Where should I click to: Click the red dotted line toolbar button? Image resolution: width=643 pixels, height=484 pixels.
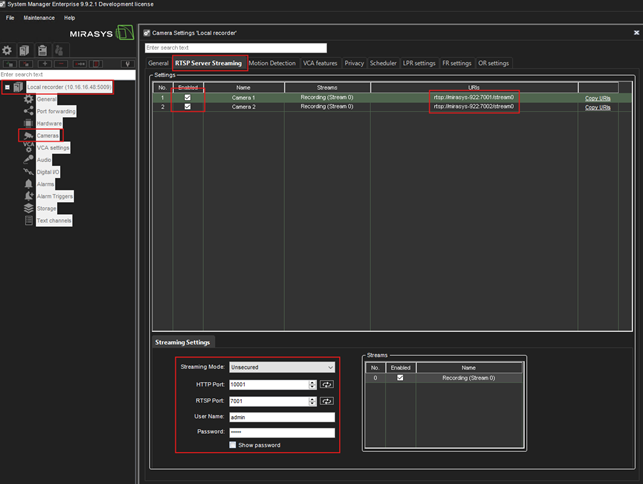pyautogui.click(x=80, y=64)
